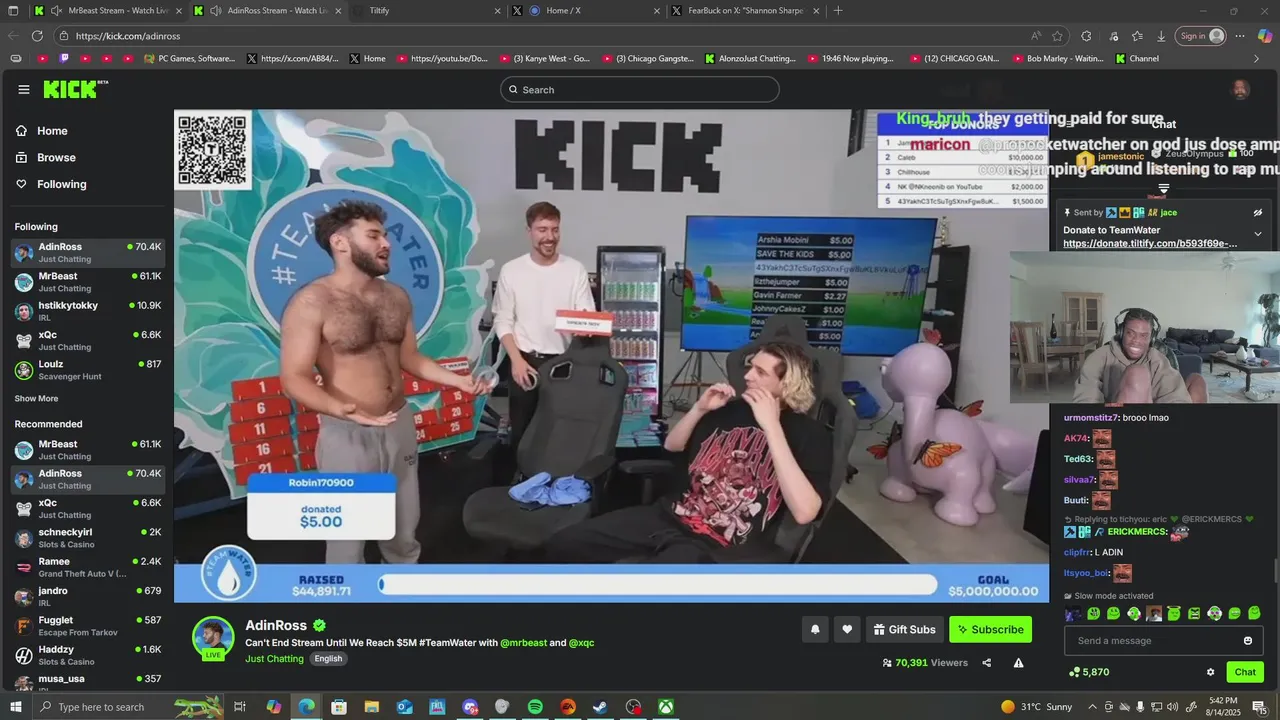
Task: Hide the pinned message
Action: (x=1258, y=213)
